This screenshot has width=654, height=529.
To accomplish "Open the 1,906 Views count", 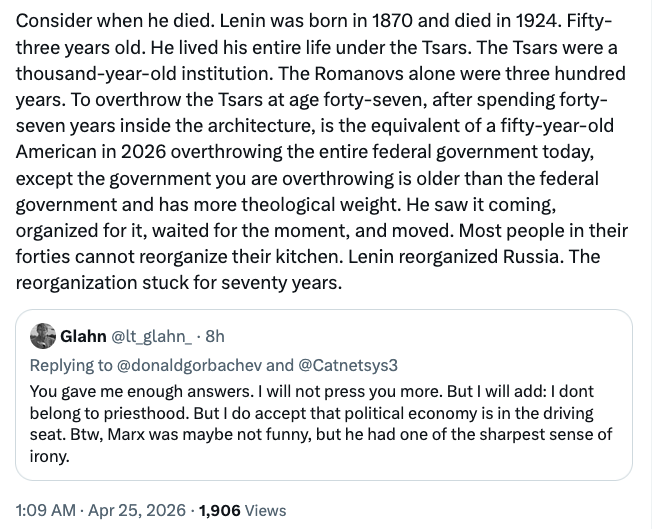I will pos(220,510).
